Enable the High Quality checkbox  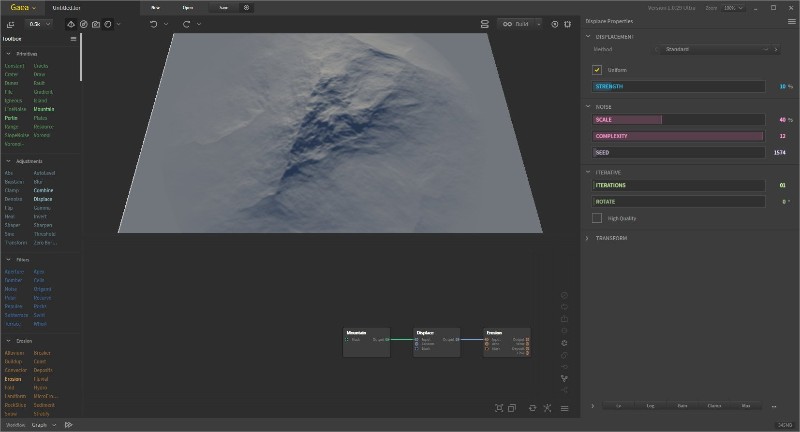(x=597, y=218)
